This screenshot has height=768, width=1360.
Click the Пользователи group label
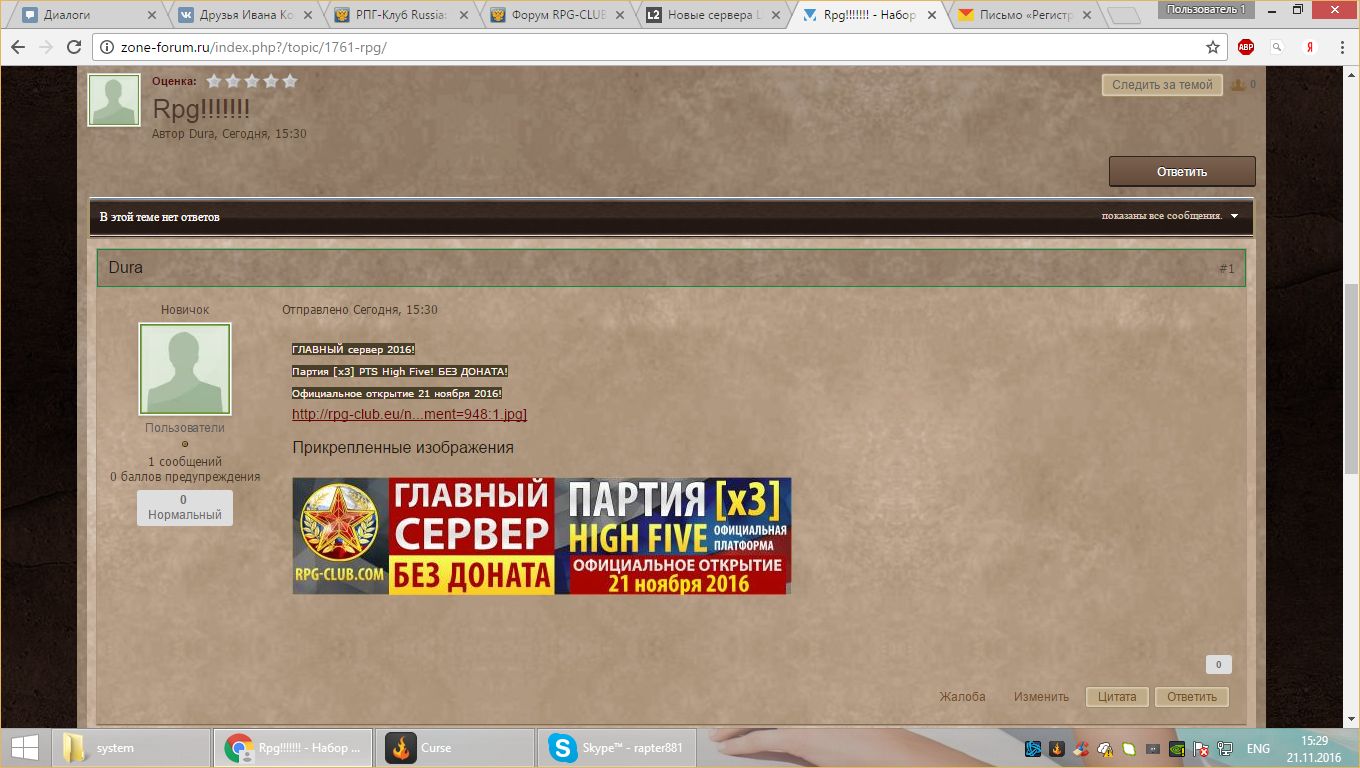(185, 428)
